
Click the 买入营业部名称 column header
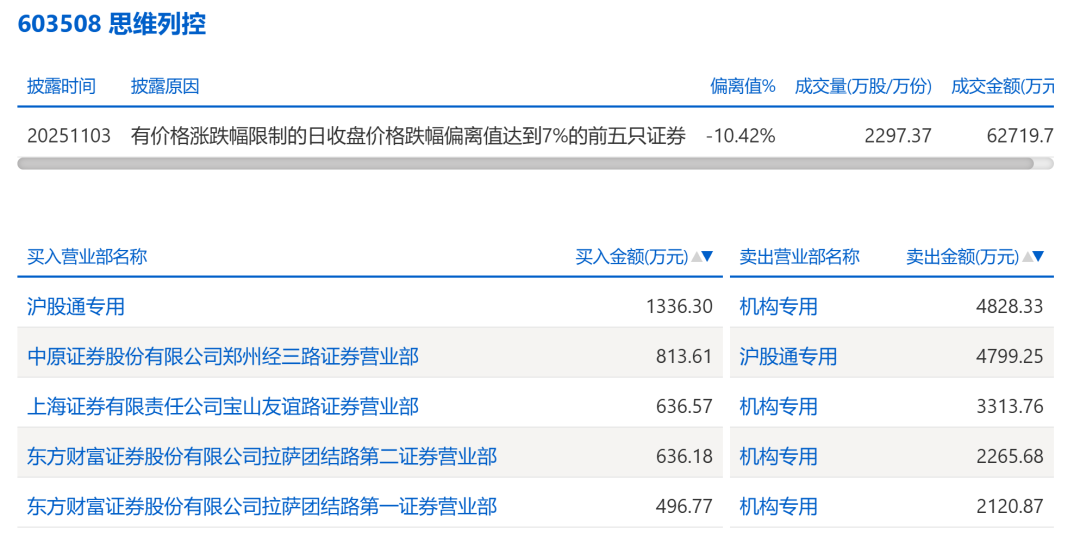tap(87, 256)
